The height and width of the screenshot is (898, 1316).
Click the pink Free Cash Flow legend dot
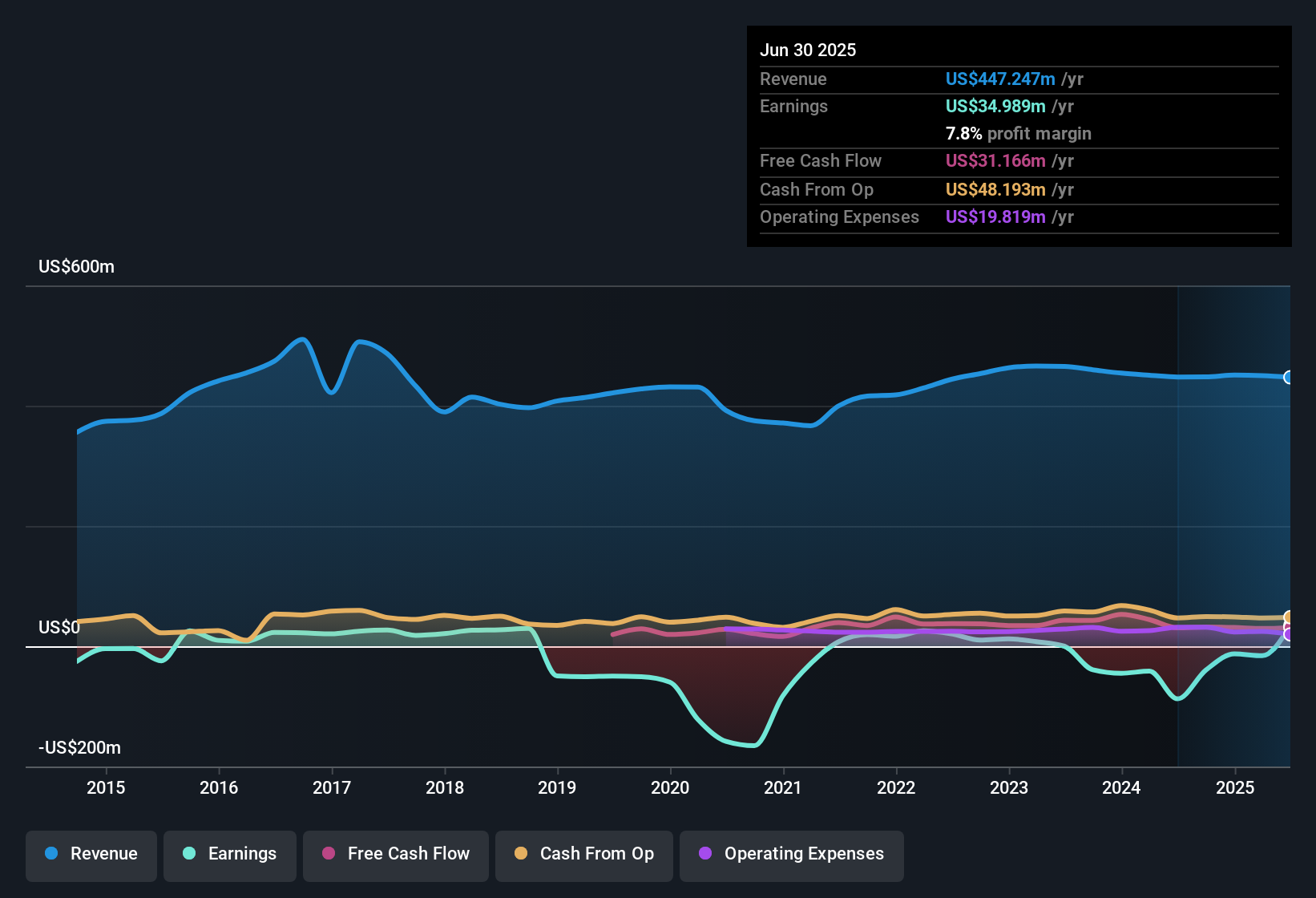[327, 854]
